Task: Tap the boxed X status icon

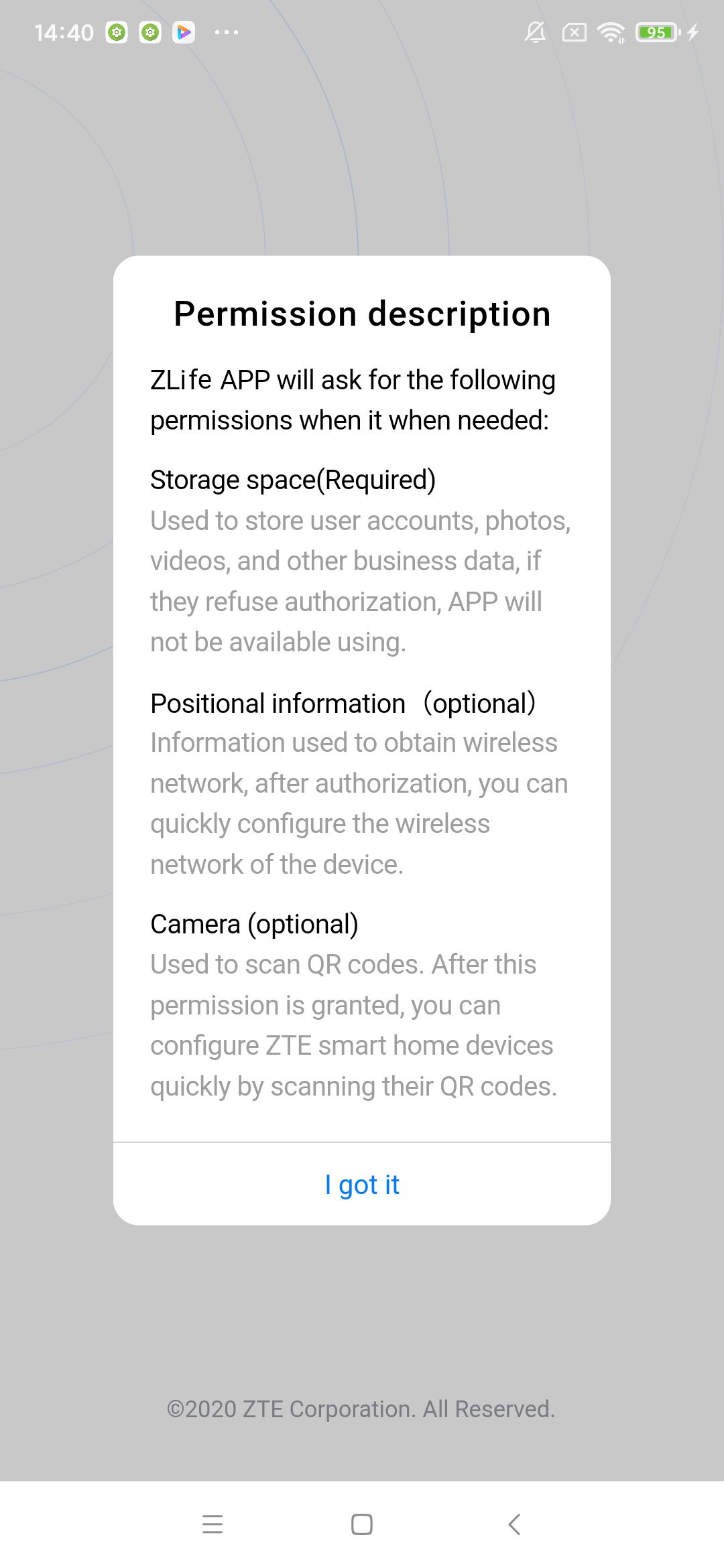Action: click(x=574, y=32)
